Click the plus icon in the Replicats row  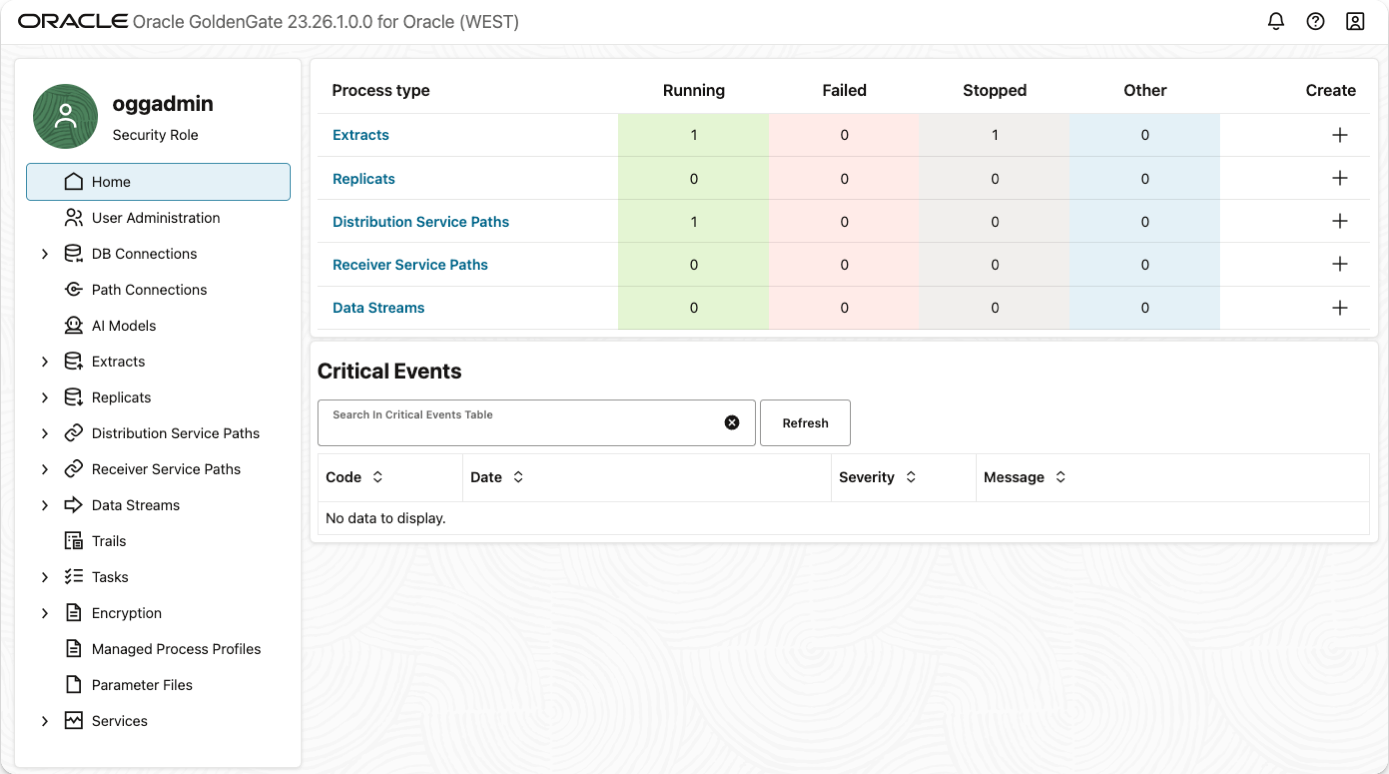point(1340,178)
